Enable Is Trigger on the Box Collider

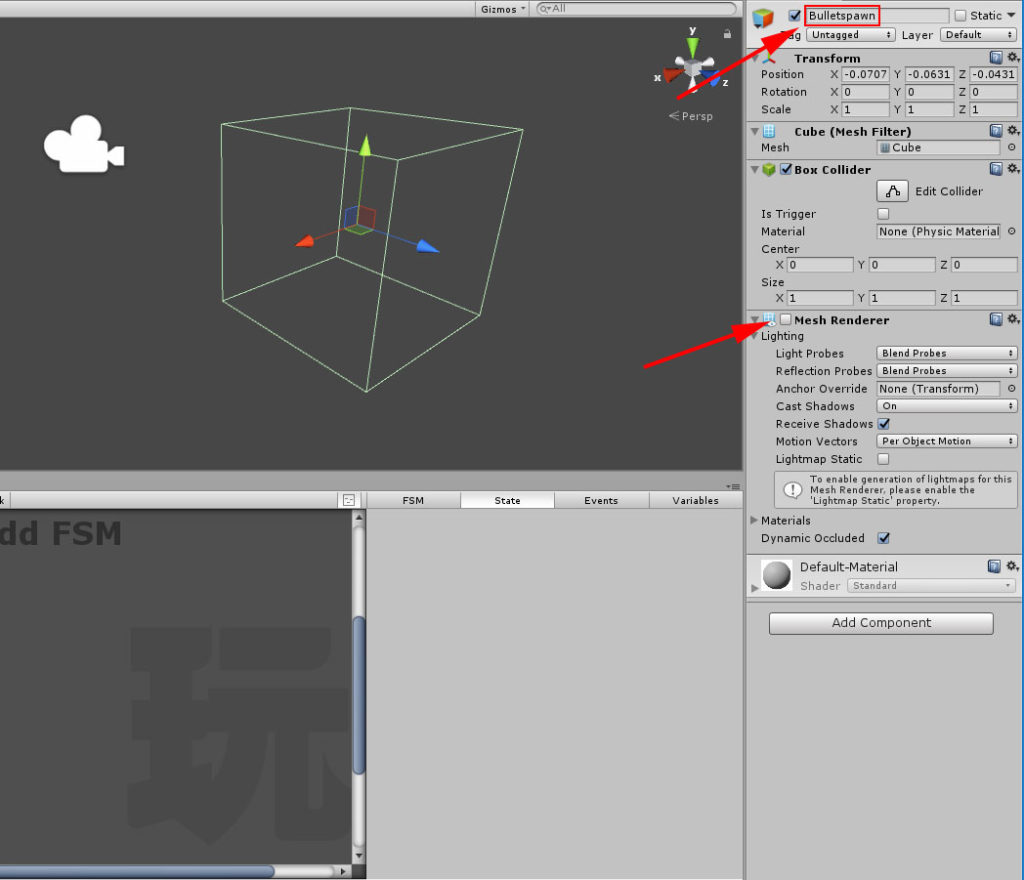coord(883,213)
